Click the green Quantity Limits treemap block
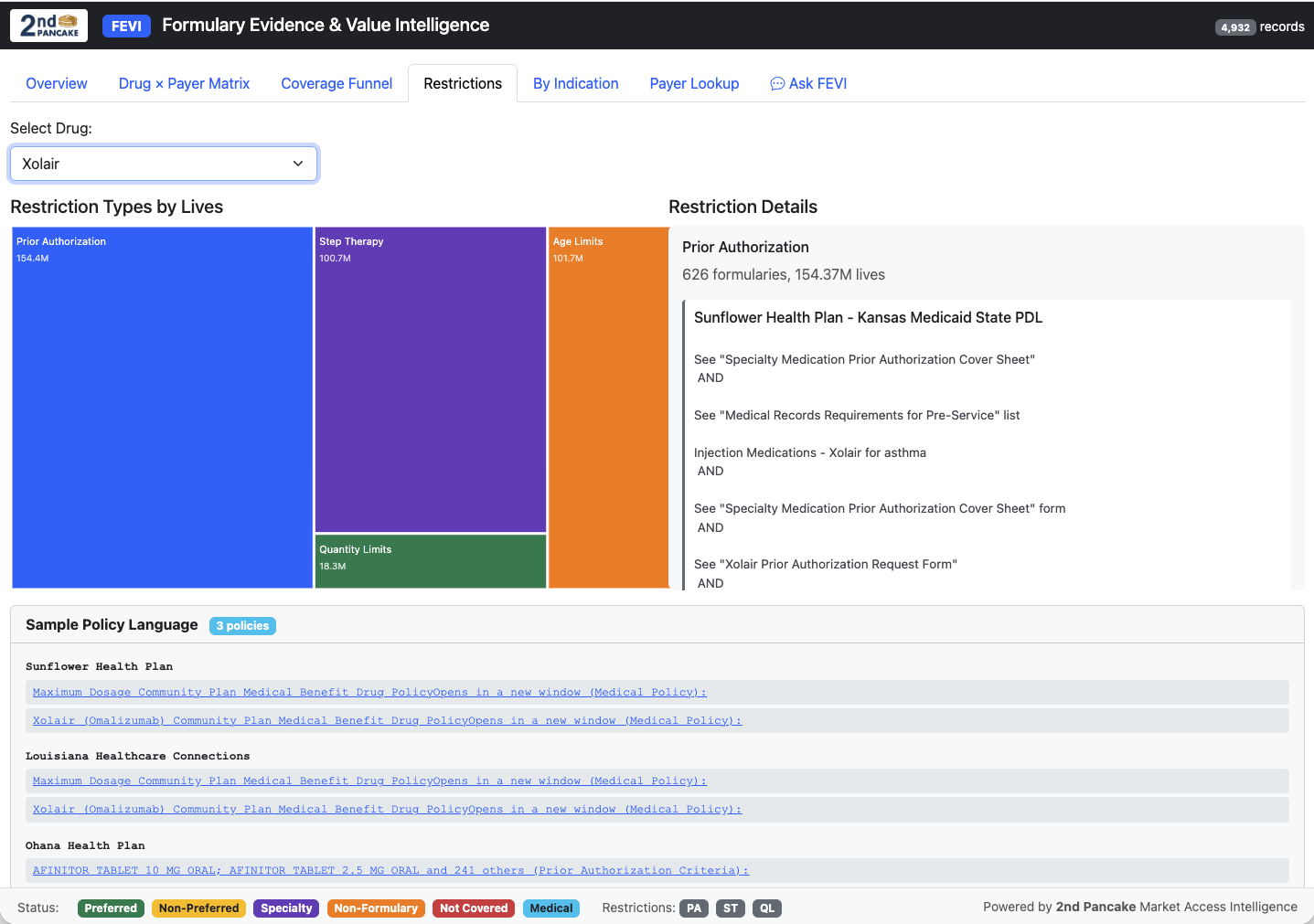This screenshot has height=924, width=1314. [430, 560]
